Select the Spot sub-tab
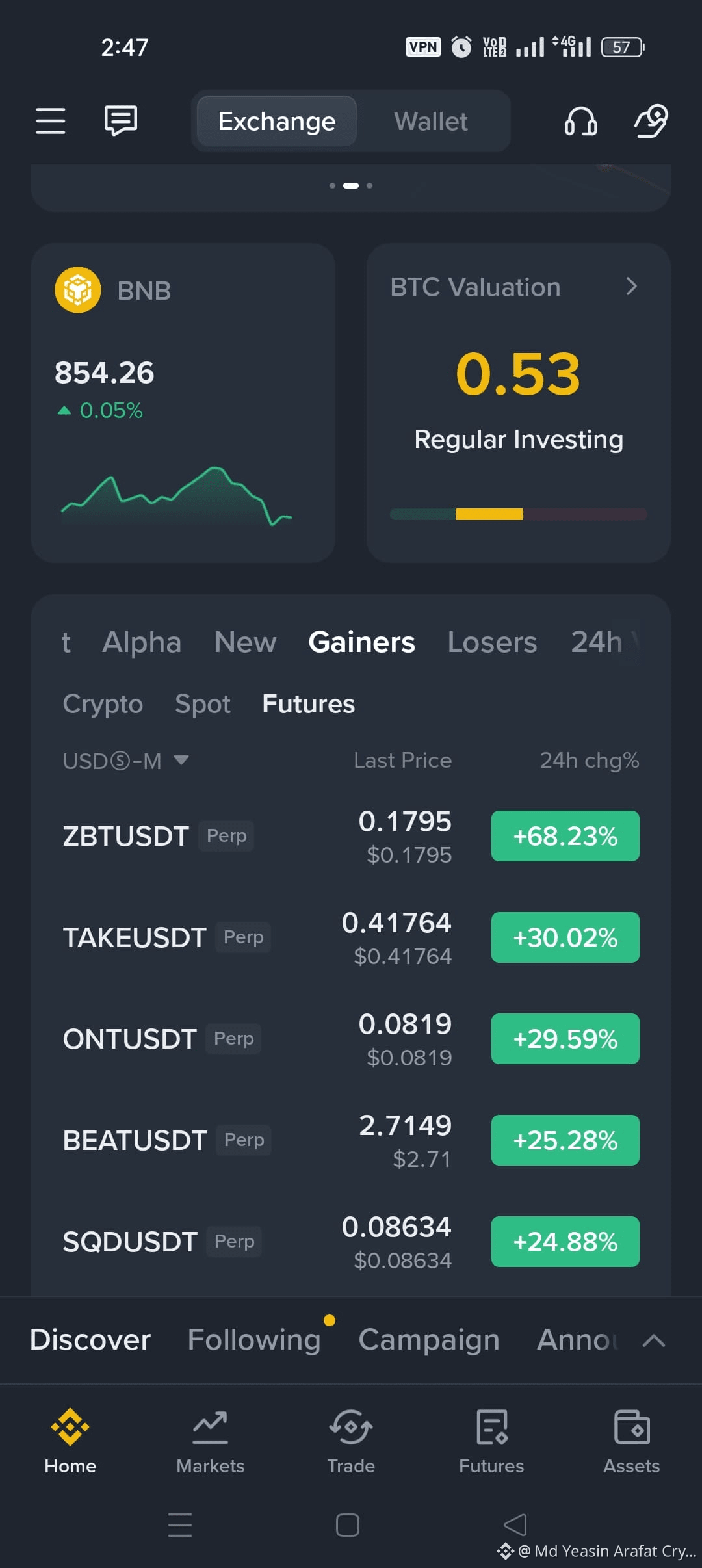Viewport: 702px width, 1568px height. tap(203, 704)
